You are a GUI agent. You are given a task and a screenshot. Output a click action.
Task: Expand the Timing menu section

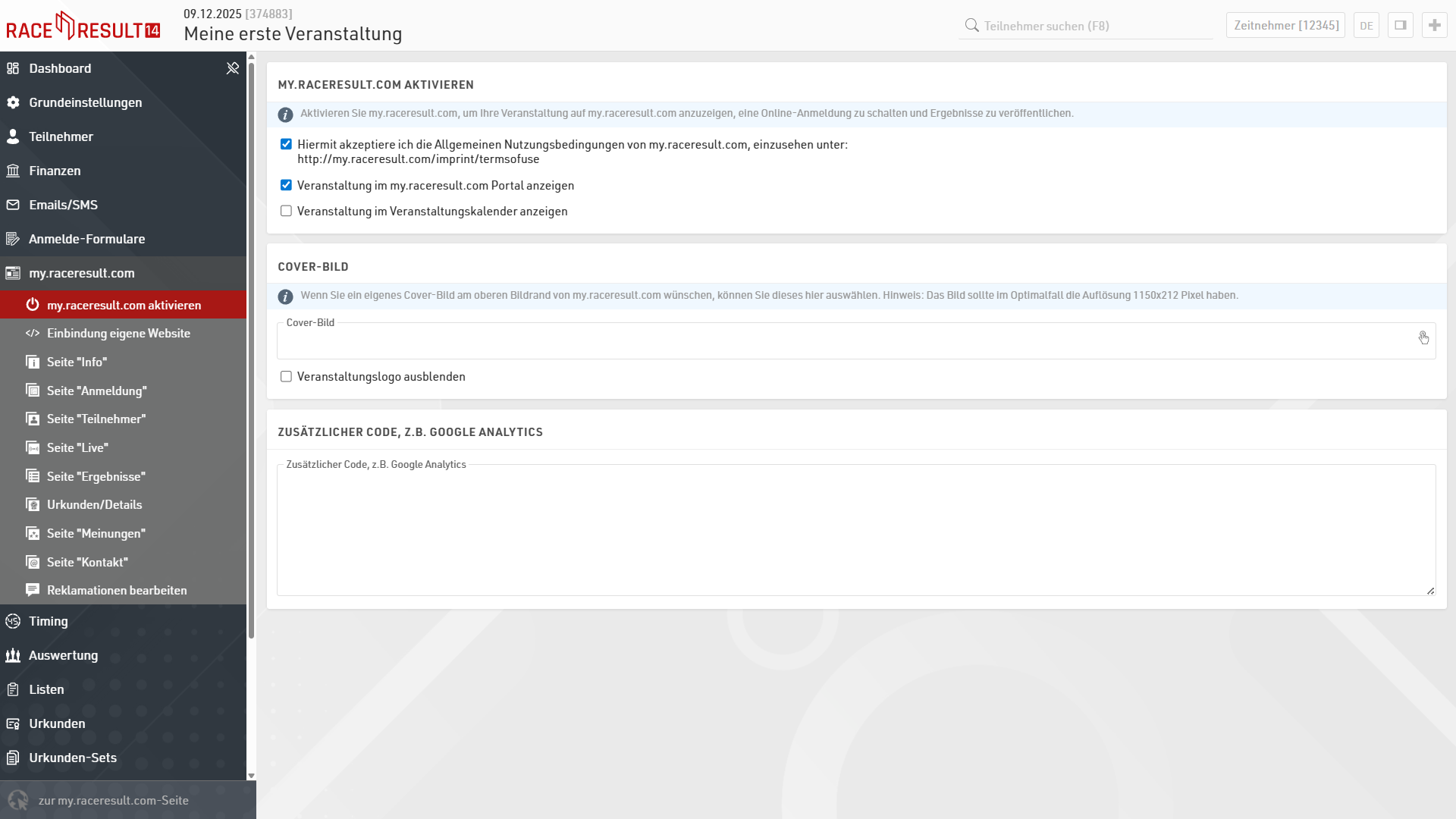49,621
